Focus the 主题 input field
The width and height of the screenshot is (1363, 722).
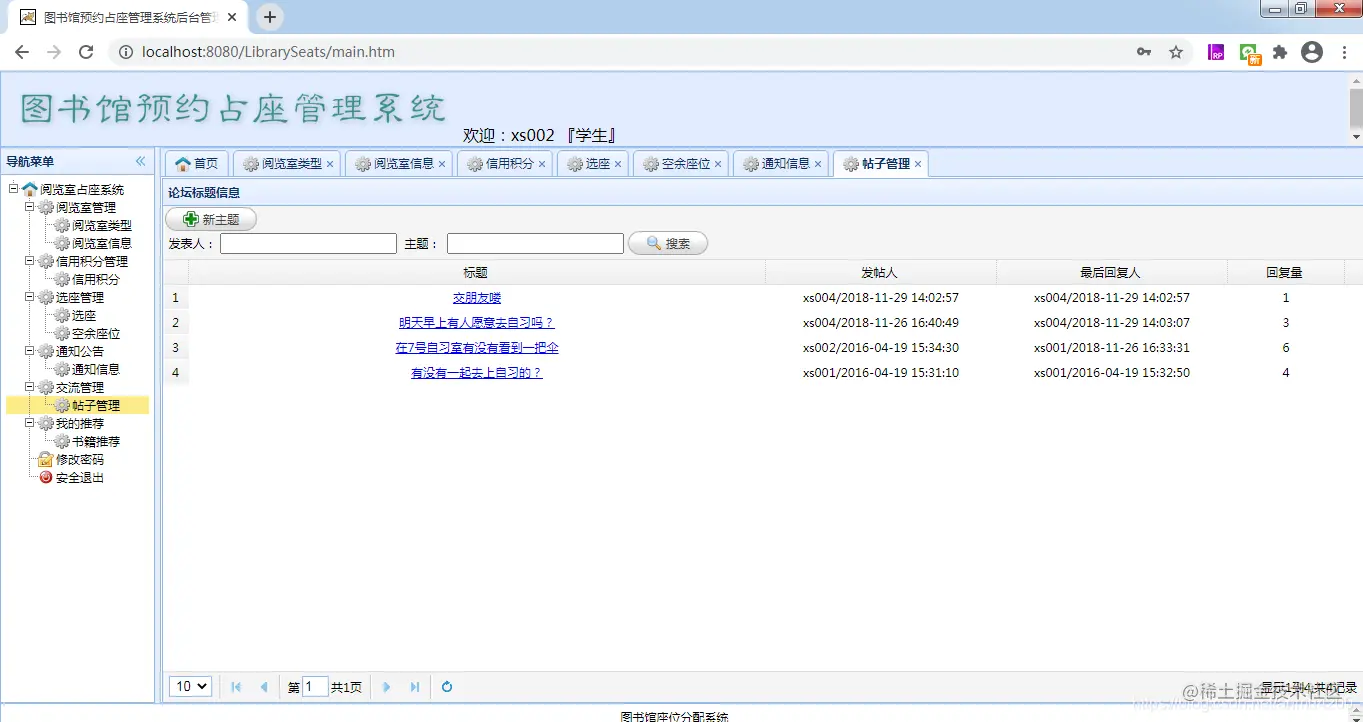(535, 244)
